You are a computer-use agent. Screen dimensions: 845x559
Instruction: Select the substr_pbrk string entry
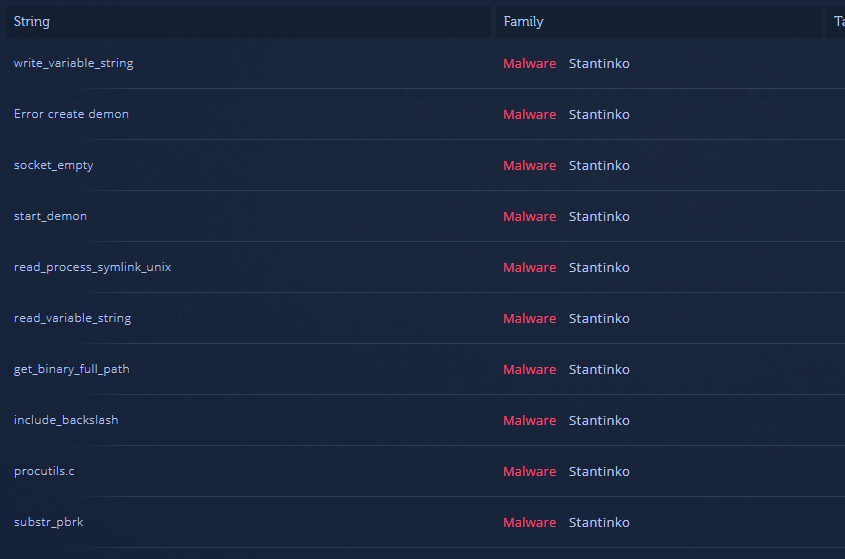point(49,522)
